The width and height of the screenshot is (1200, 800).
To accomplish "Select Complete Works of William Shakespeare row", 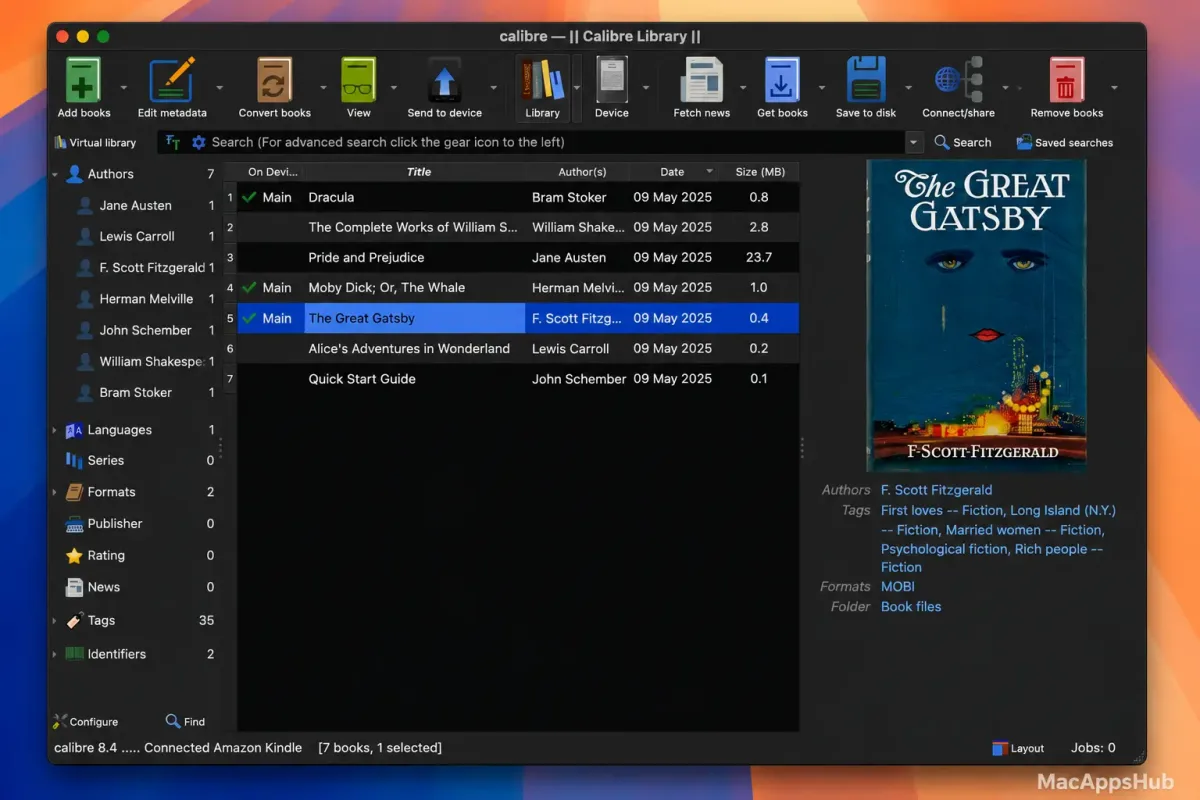I will [518, 227].
